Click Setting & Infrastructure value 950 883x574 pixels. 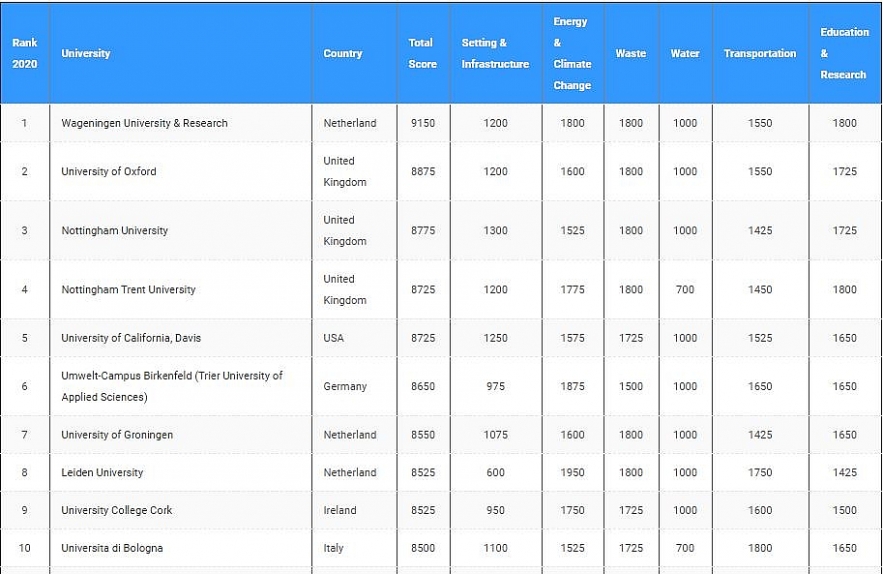tap(496, 510)
